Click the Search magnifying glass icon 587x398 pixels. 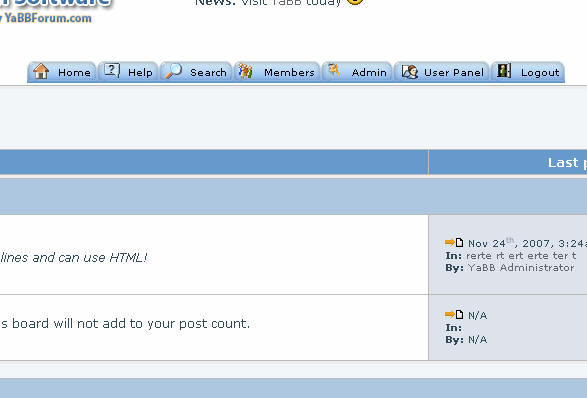(x=173, y=71)
